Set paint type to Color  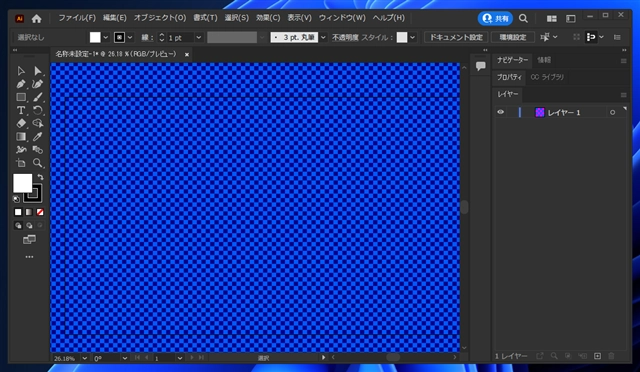coord(18,212)
